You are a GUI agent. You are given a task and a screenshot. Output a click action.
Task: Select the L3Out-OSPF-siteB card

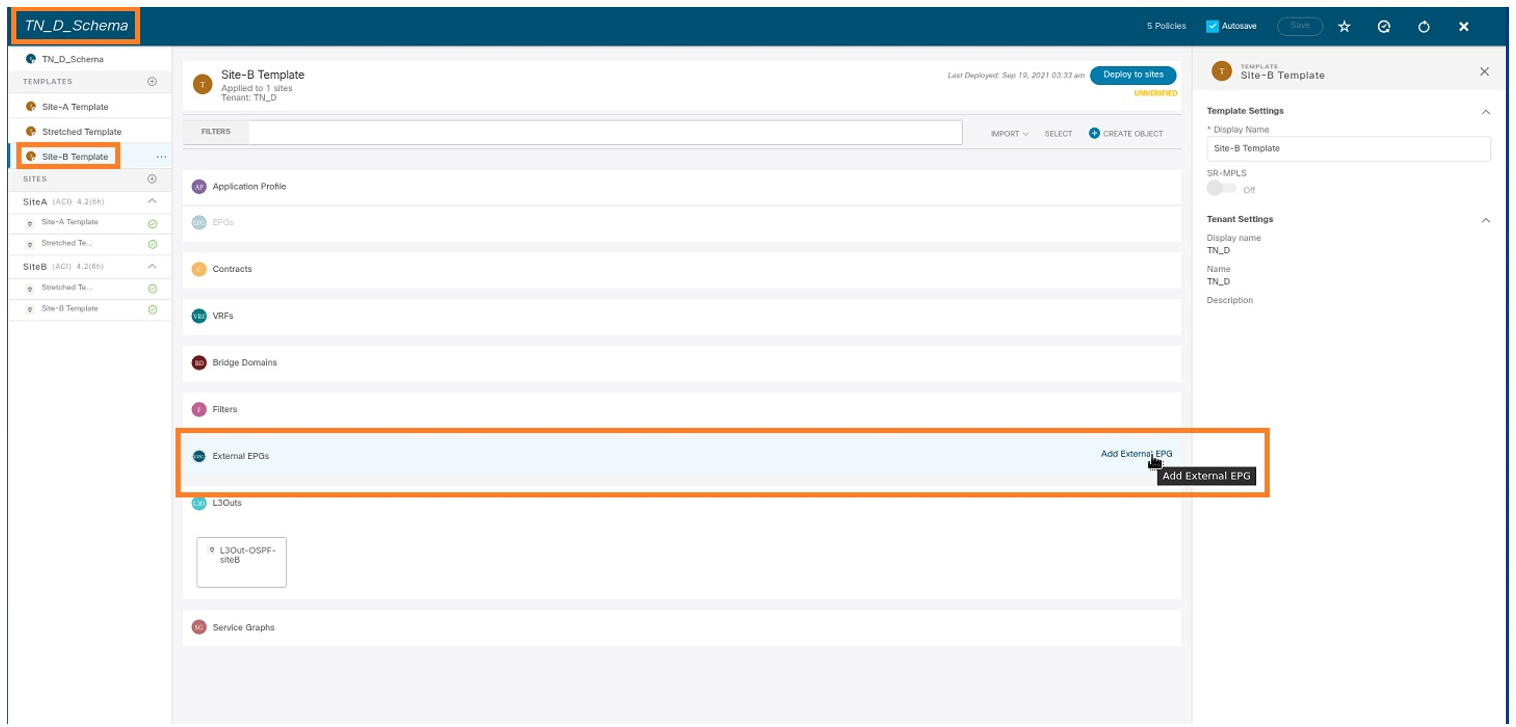(x=241, y=562)
